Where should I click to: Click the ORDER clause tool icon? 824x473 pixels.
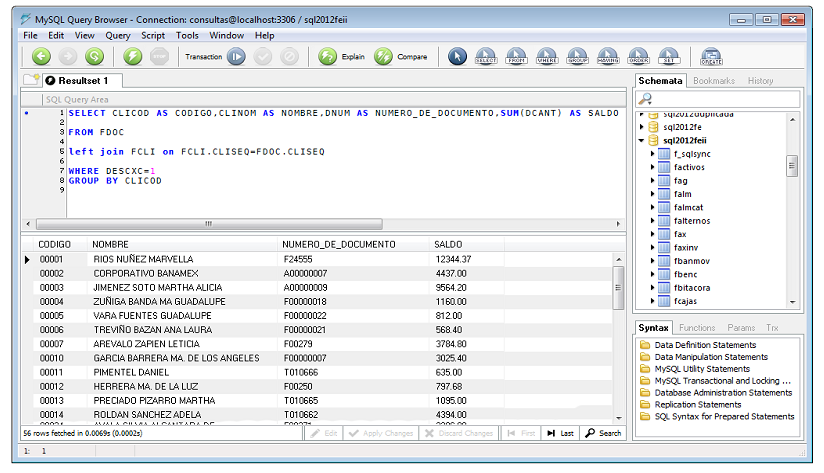(638, 56)
